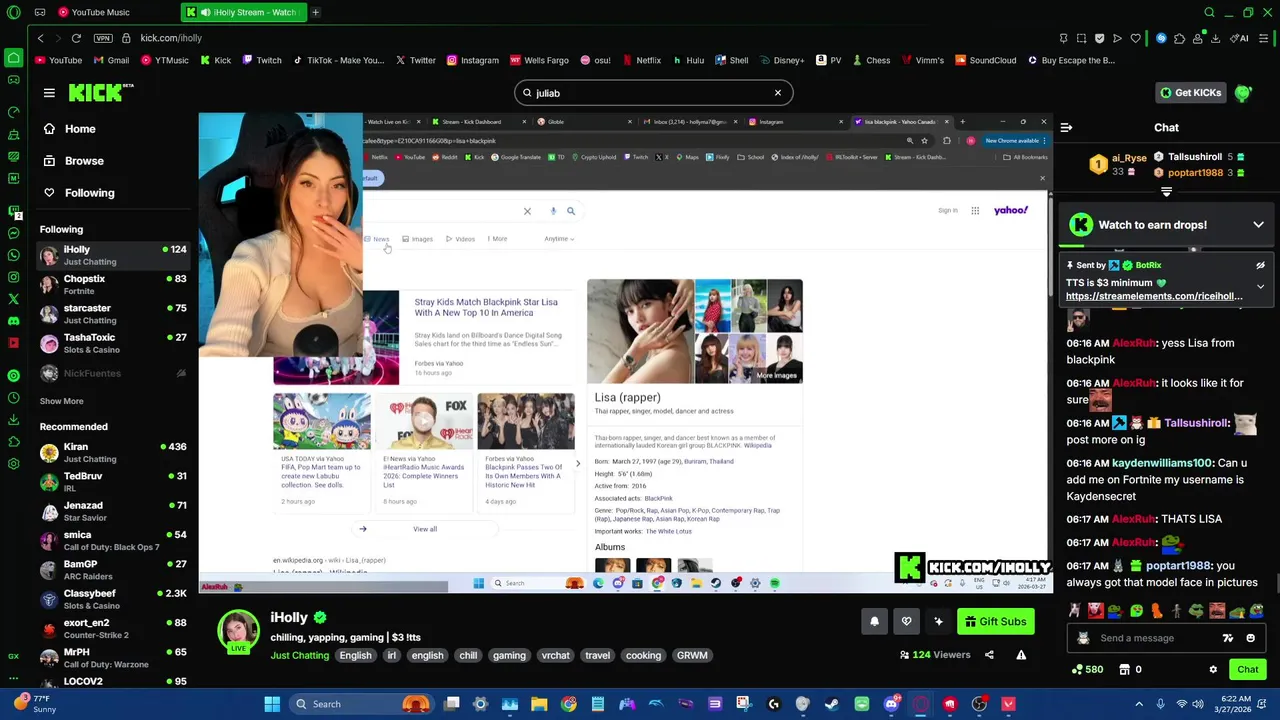Open the streamelements link in pinned message
Screen dimensions: 1280x720
1154,296
